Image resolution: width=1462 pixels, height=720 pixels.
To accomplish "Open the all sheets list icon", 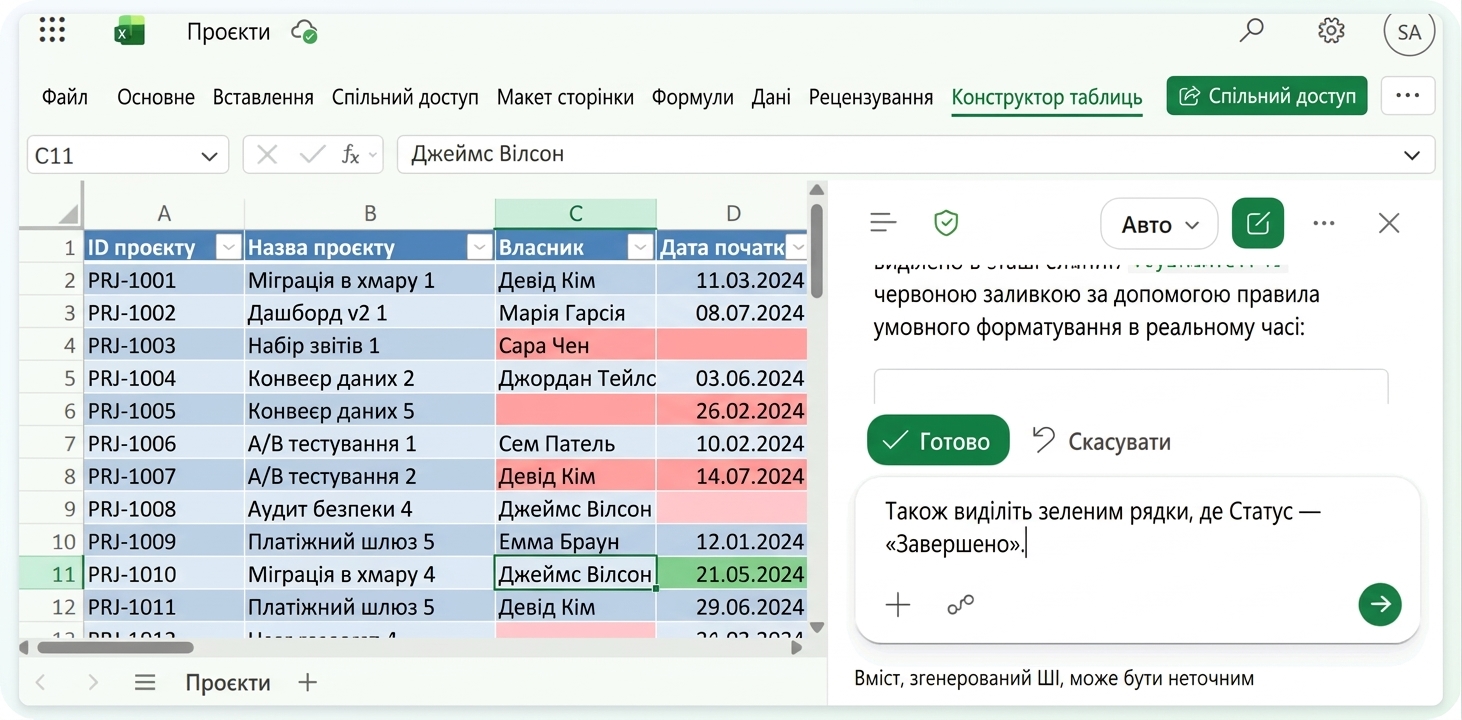I will tap(145, 683).
